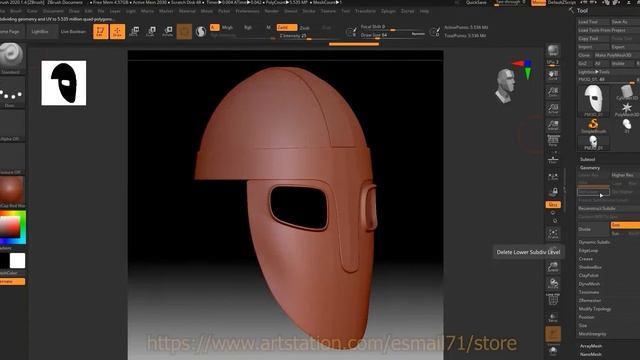
Task: Click the Load Tool button
Action: pyautogui.click(x=593, y=22)
